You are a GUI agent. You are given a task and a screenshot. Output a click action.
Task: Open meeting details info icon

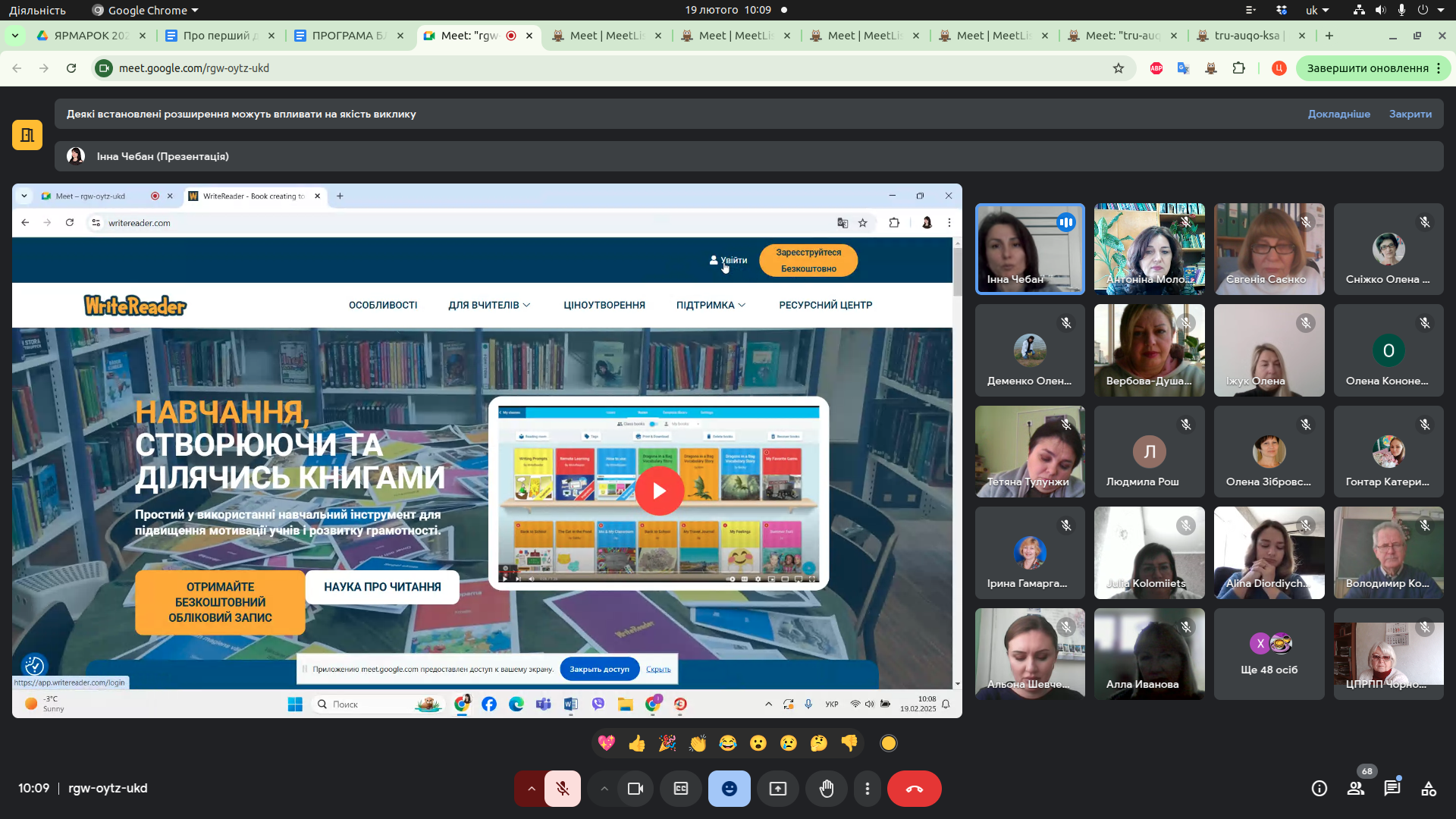click(1319, 789)
